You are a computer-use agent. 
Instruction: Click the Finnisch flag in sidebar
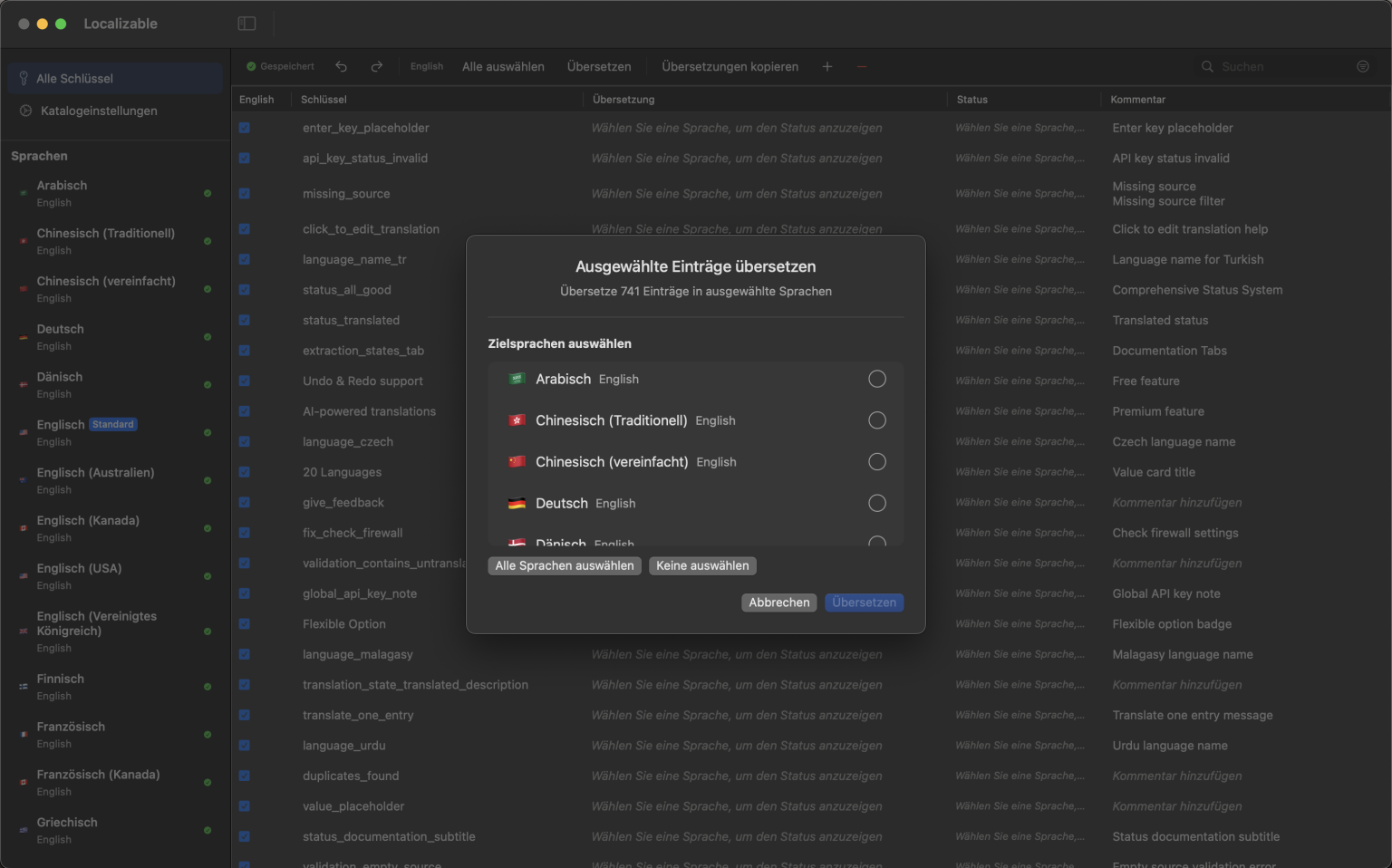(x=24, y=687)
